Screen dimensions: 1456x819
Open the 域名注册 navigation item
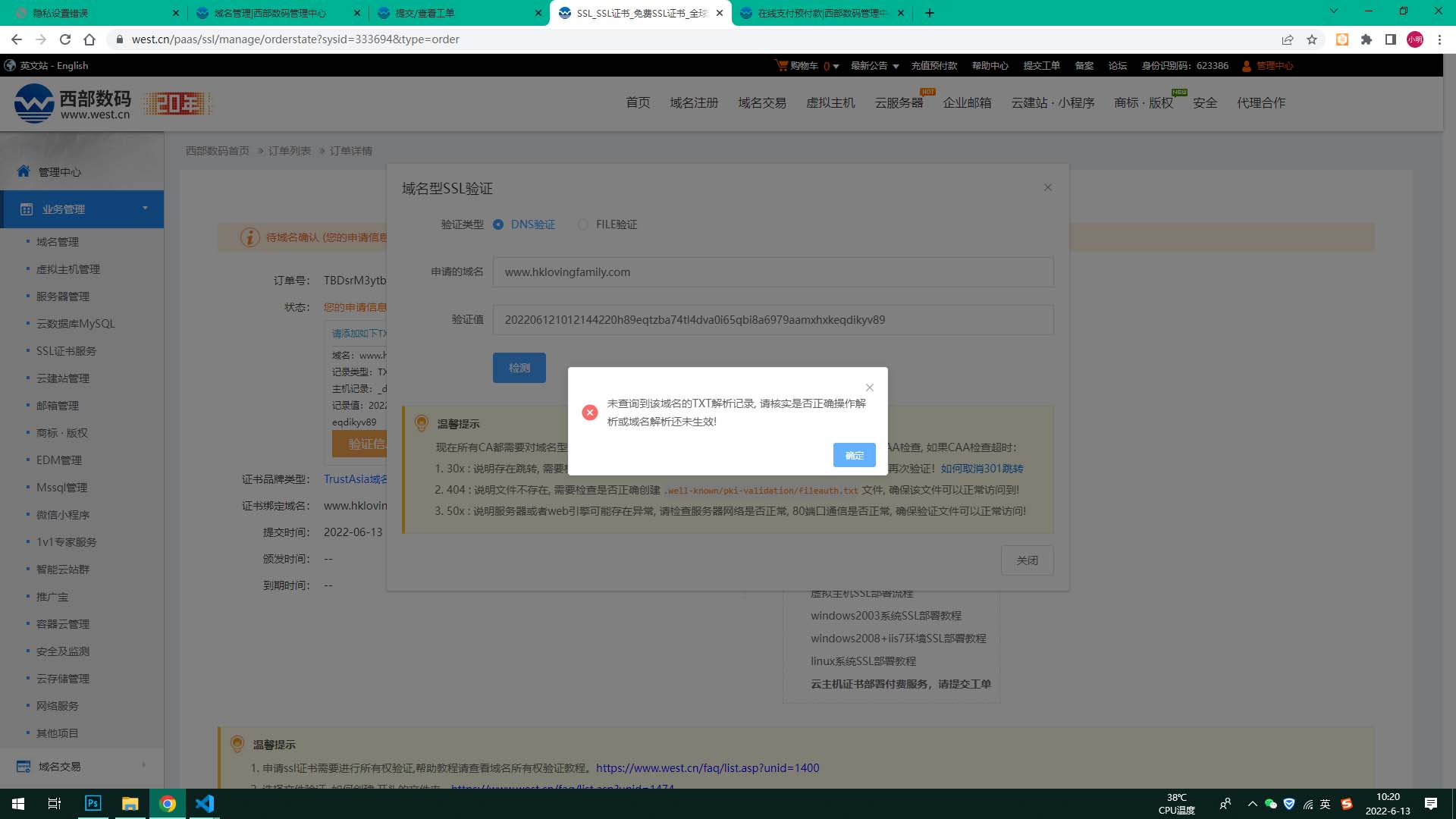pyautogui.click(x=694, y=102)
